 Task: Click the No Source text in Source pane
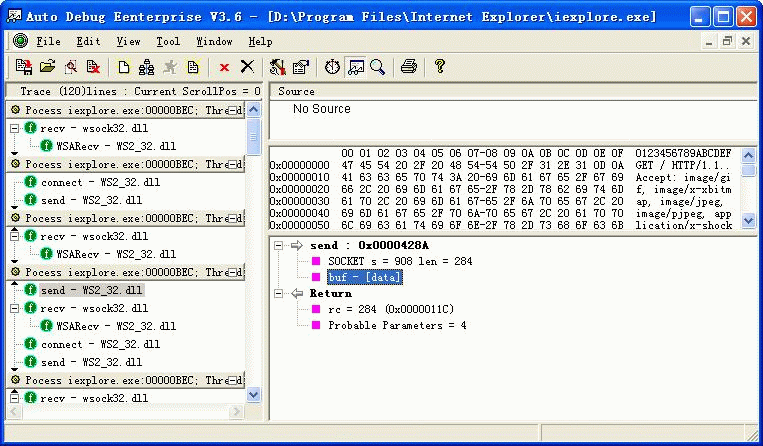click(x=322, y=109)
